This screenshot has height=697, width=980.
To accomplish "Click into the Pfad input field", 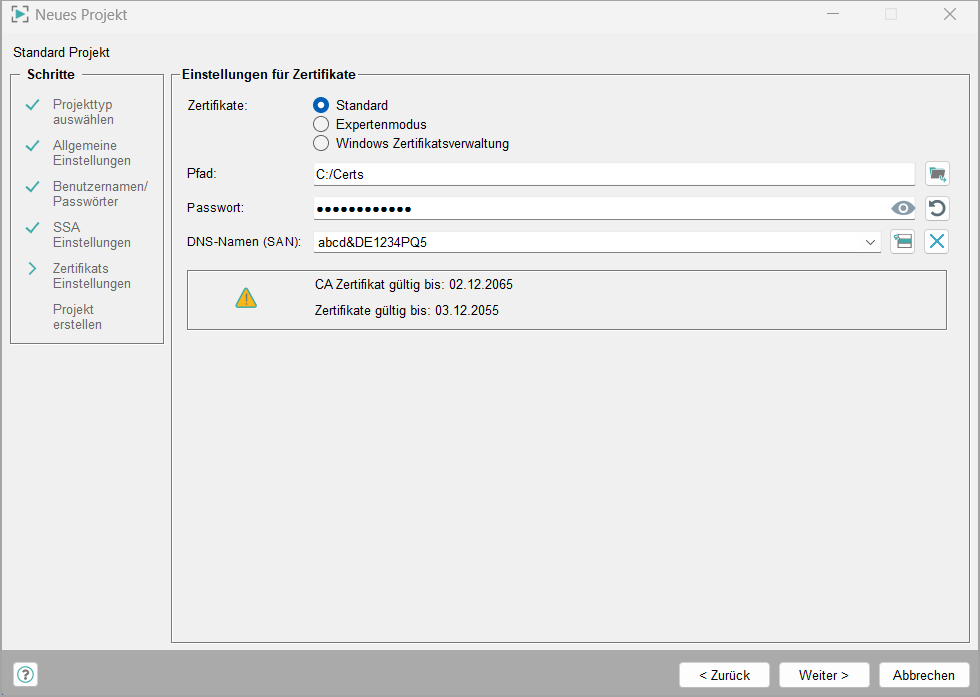I will click(613, 174).
